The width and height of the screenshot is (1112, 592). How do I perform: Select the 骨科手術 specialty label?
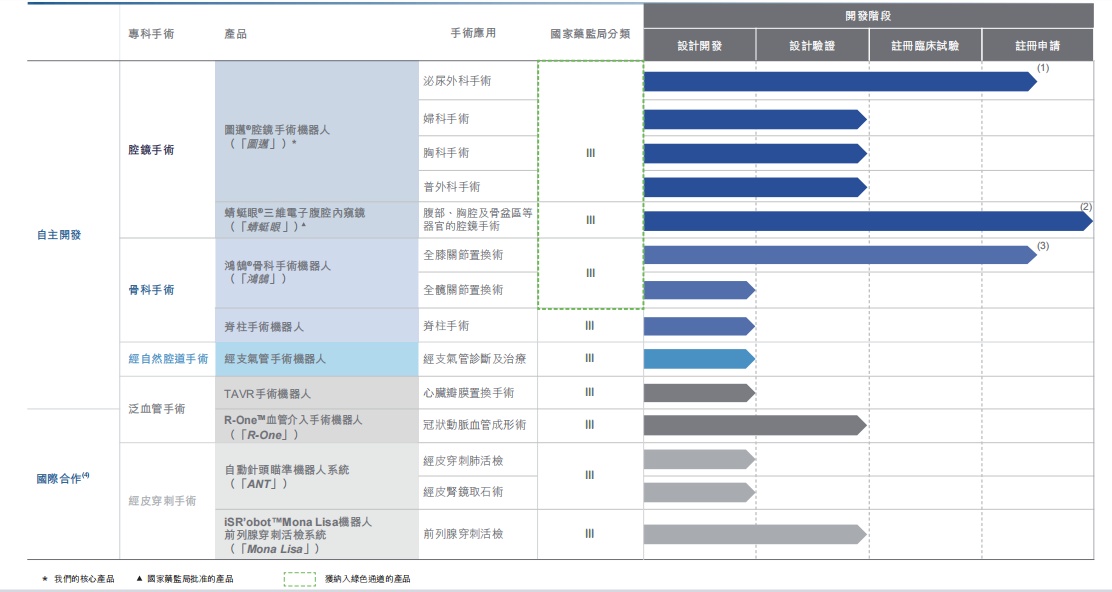click(151, 290)
